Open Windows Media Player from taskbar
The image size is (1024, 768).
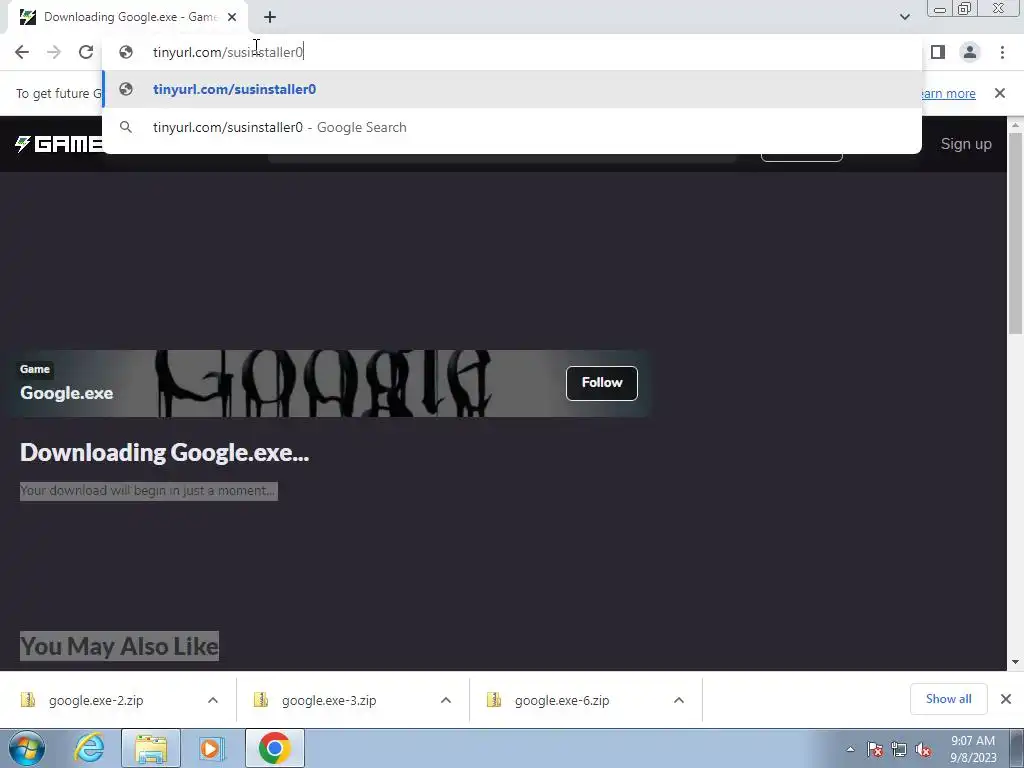coord(212,748)
